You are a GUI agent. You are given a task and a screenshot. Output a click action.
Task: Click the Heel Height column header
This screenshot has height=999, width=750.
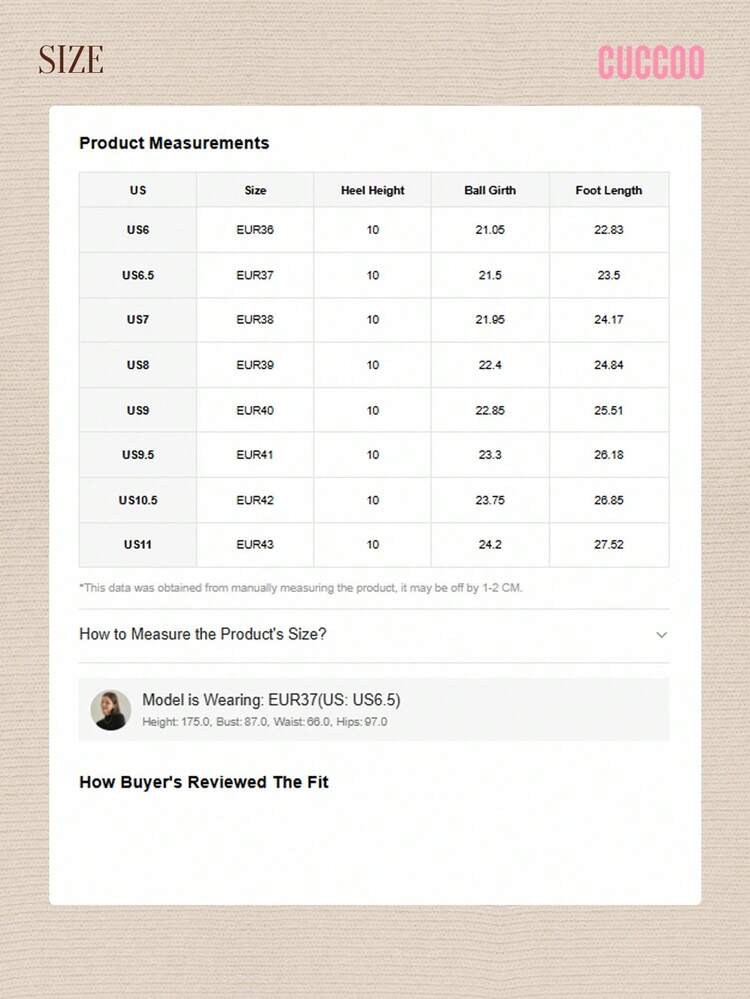(x=373, y=190)
